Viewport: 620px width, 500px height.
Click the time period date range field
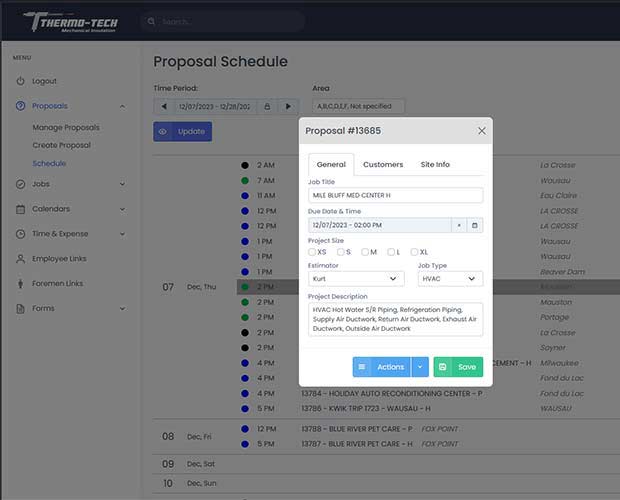pos(215,106)
